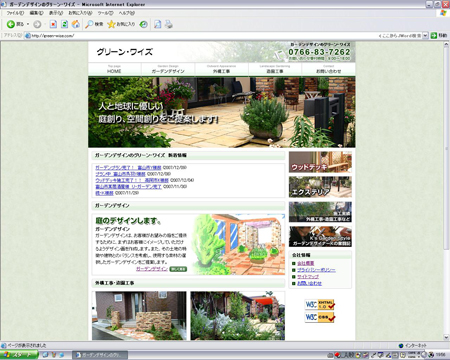Click the vertical scrollbar down arrow
Viewport: 450px width, 360px height.
tap(446, 337)
